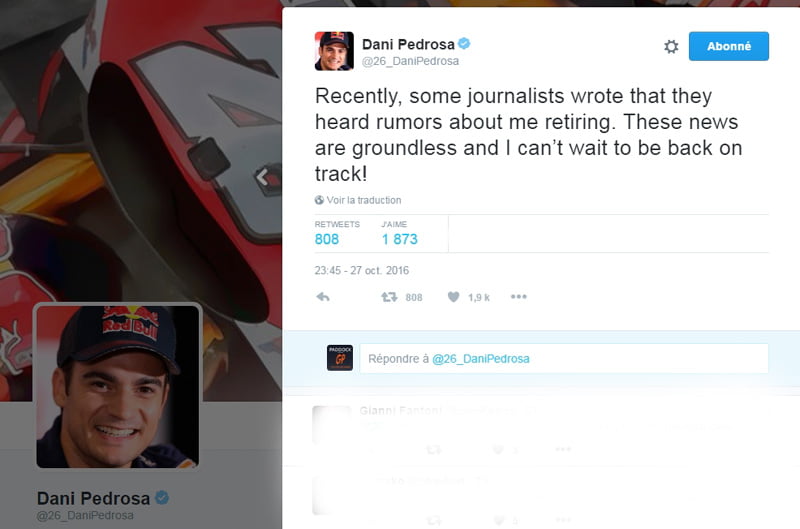Open the tweet timestamp 23:45 - 27 oct. 2016

pyautogui.click(x=361, y=270)
